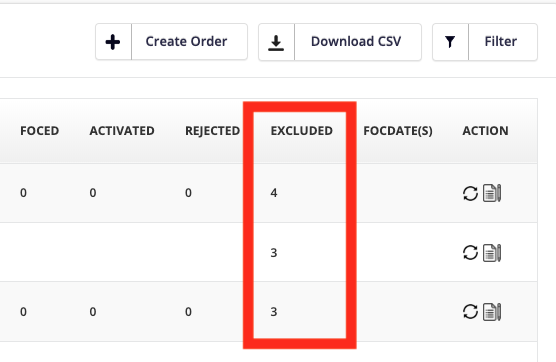Screen dimensions: 556x362
Task: Click the download arrow icon
Action: point(276,43)
